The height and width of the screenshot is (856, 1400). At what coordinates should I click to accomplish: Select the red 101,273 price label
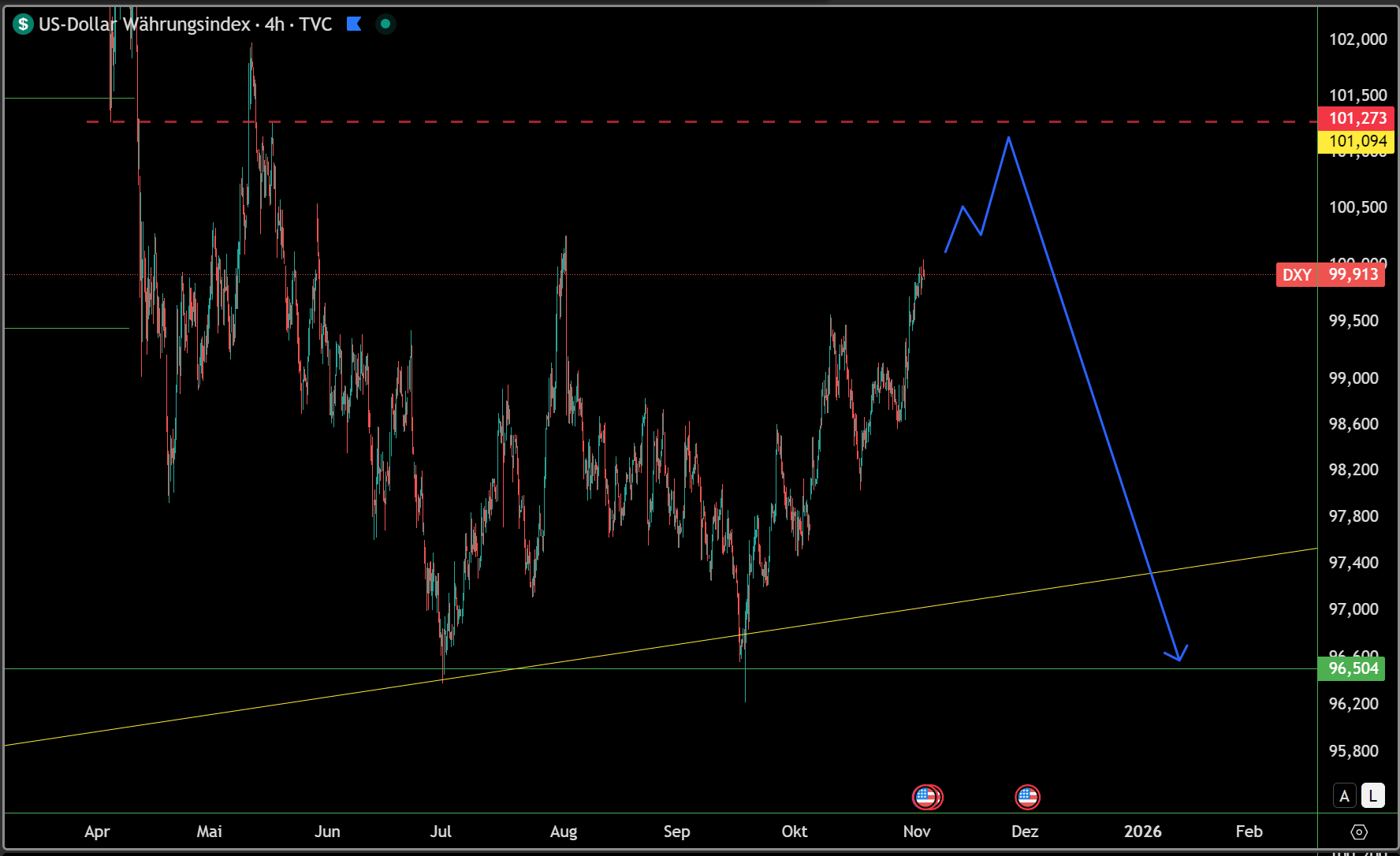1357,118
